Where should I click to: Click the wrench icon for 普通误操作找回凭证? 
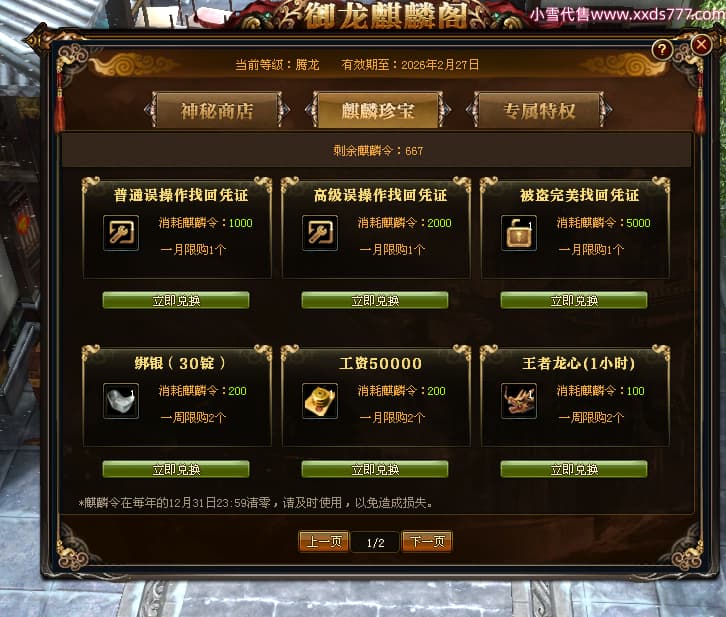pyautogui.click(x=121, y=233)
